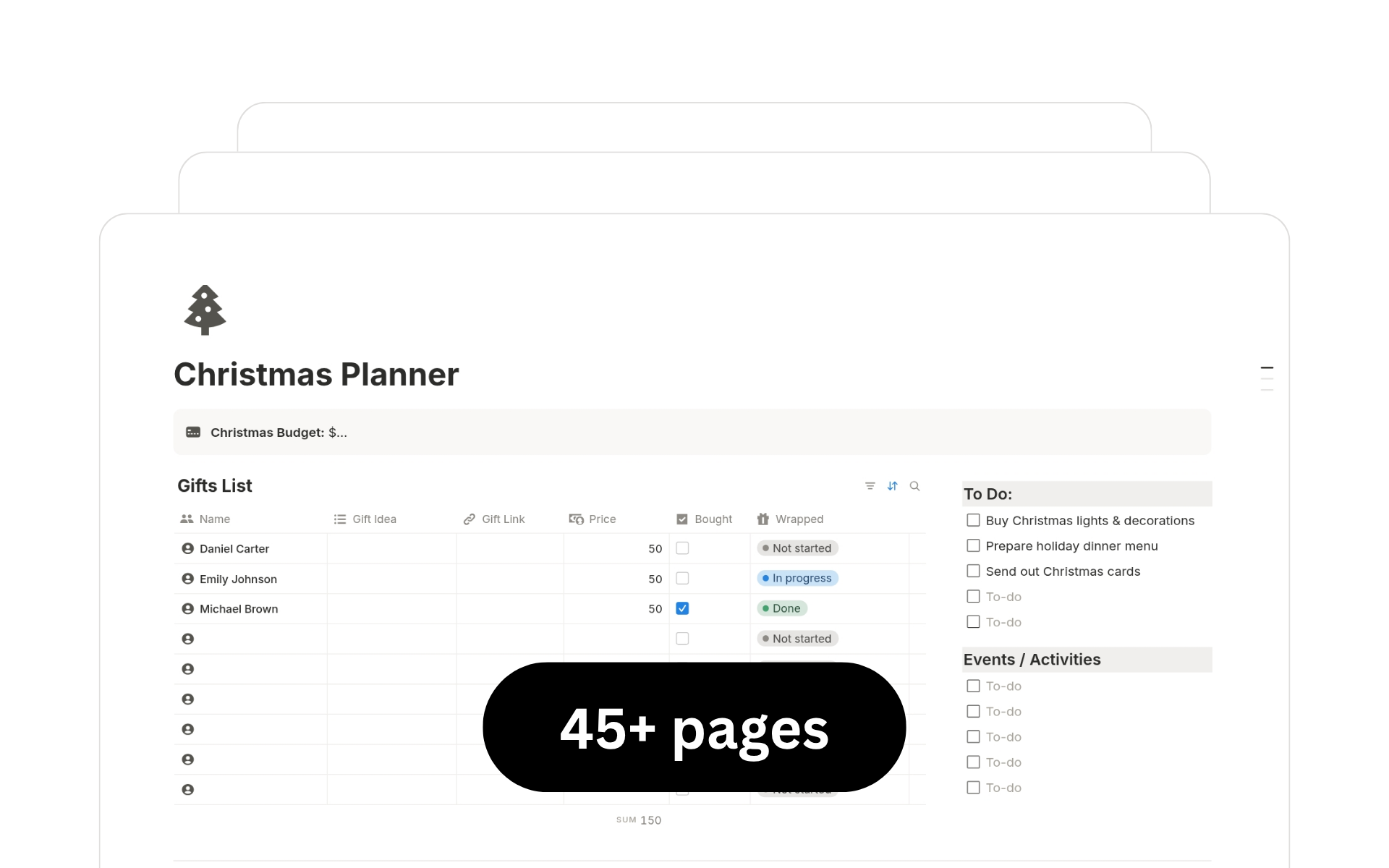Check off 'Send out Christmas cards' task
The width and height of the screenshot is (1389, 868).
972,571
